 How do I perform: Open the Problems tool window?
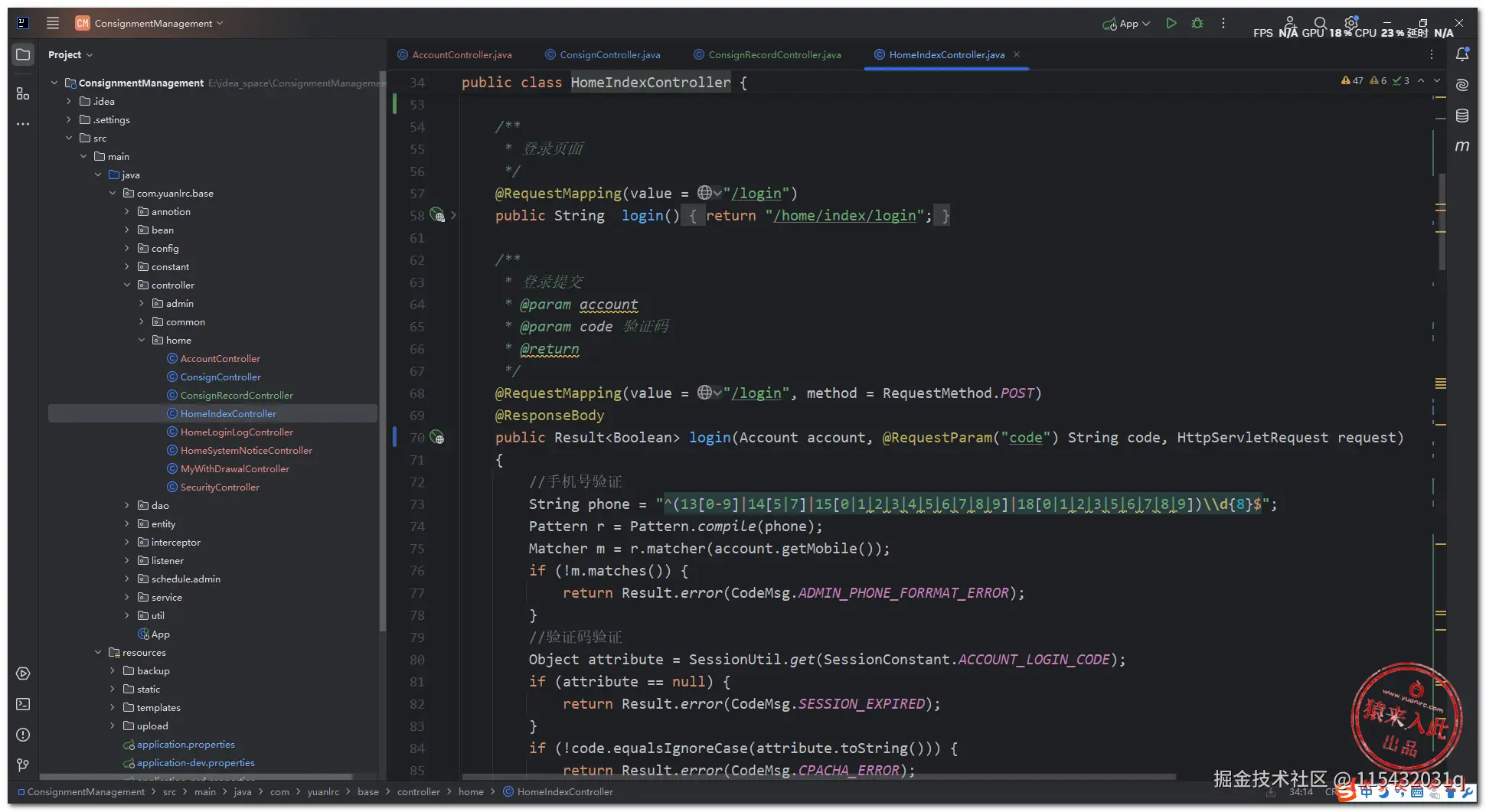point(23,735)
